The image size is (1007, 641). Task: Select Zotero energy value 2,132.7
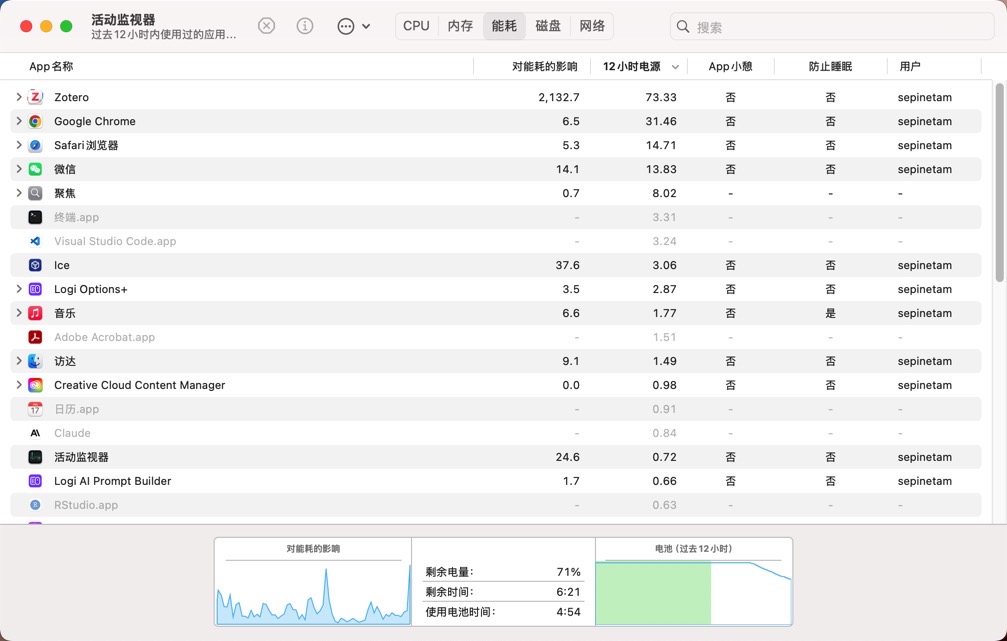pyautogui.click(x=559, y=97)
